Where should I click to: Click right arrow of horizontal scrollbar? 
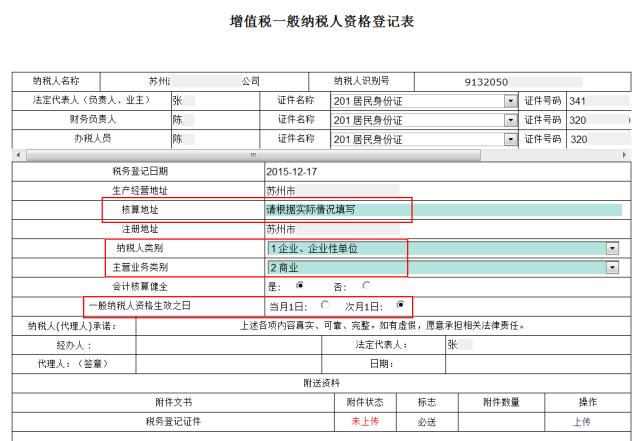click(x=624, y=155)
